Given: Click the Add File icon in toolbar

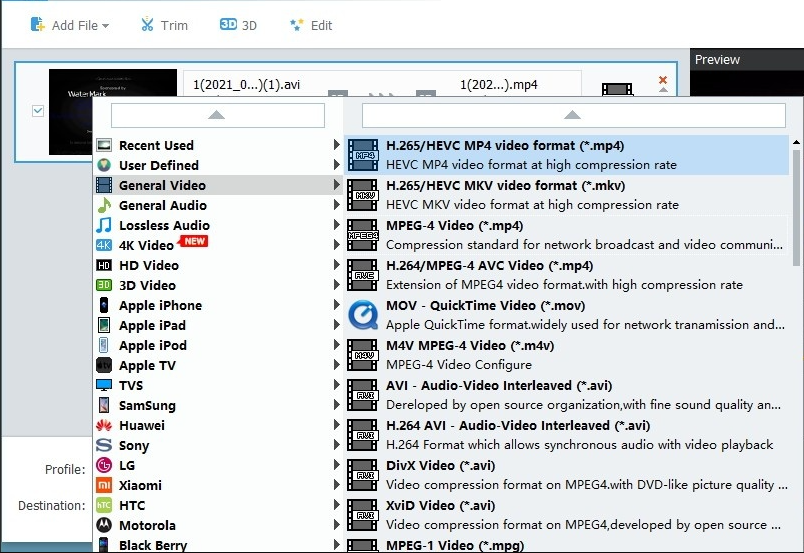Looking at the screenshot, I should [x=38, y=24].
